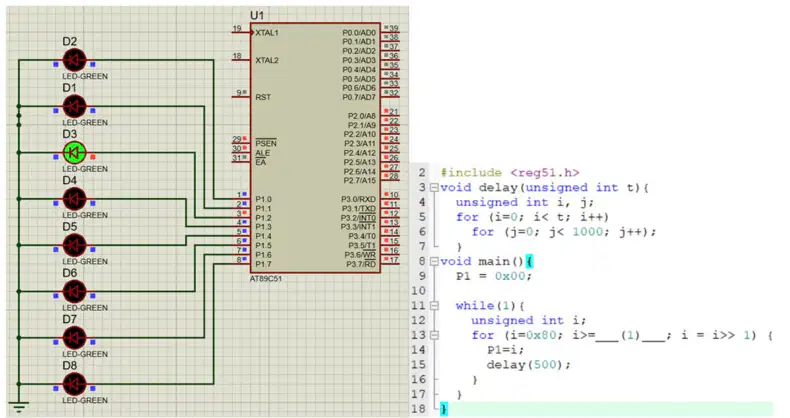Click the 'P1 = 0x00;' statement
Viewport: 790px width, 418px height.
click(x=494, y=276)
